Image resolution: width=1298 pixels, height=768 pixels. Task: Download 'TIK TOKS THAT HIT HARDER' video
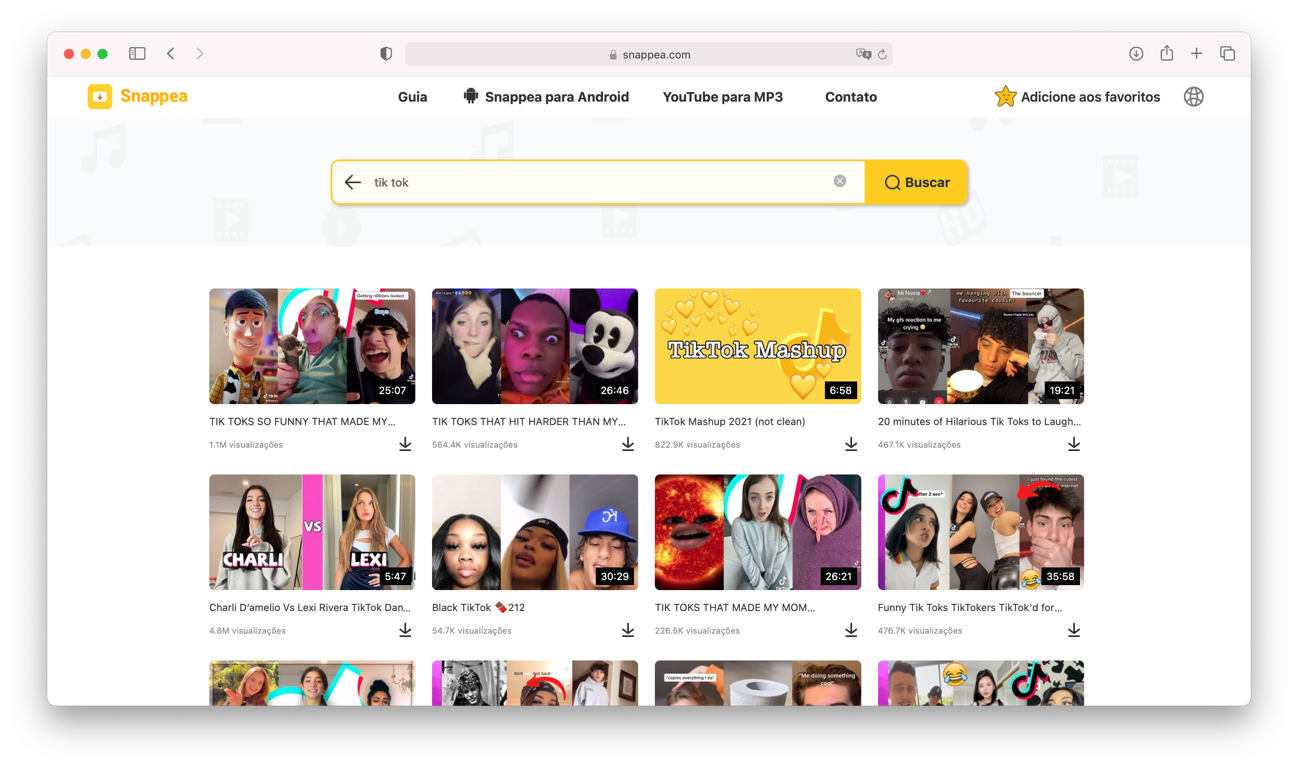(x=628, y=444)
